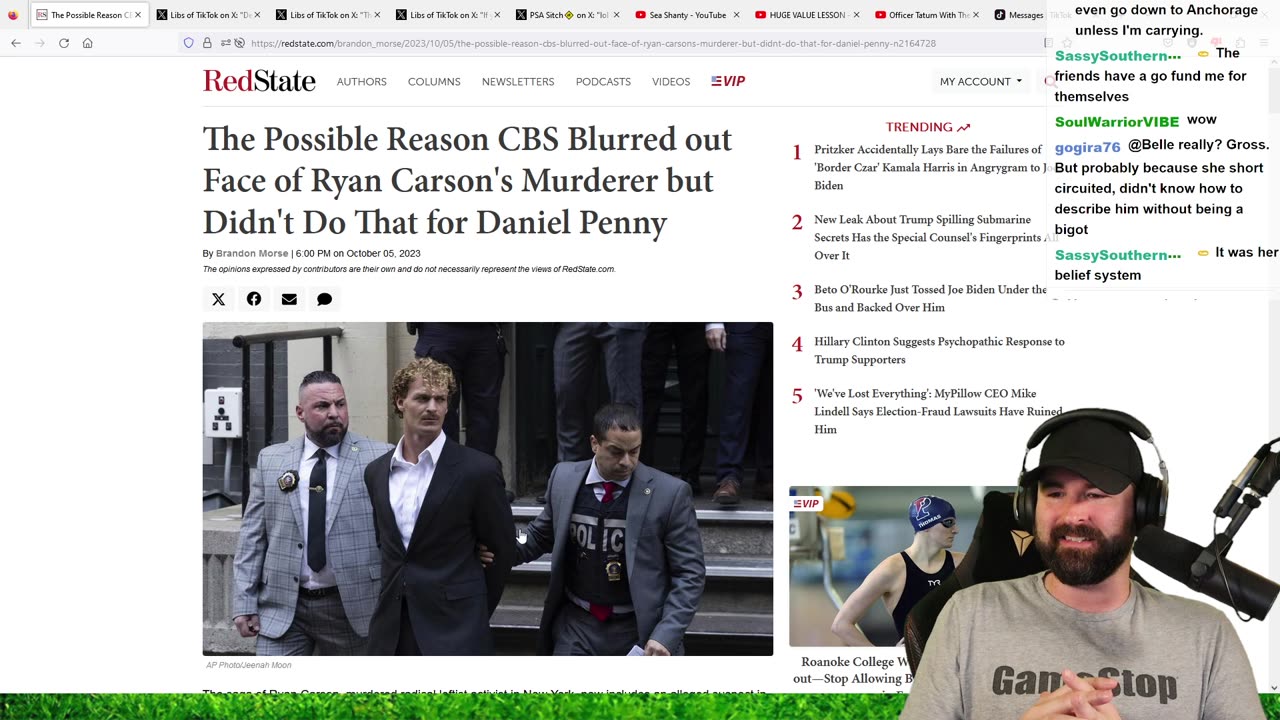Click the RedState logo
The width and height of the screenshot is (1280, 720).
259,81
